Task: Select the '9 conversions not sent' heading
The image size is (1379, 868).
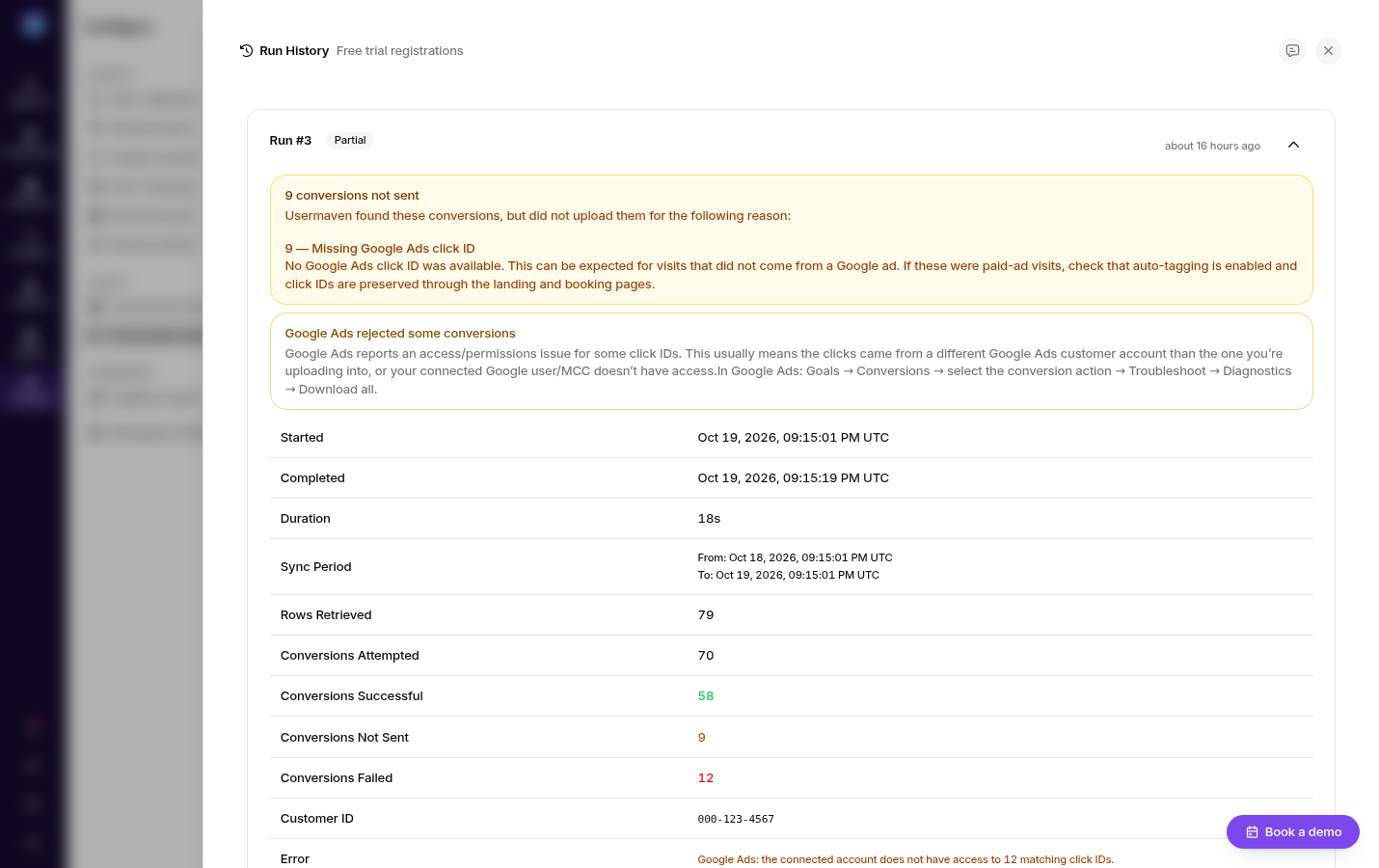Action: pyautogui.click(x=352, y=196)
